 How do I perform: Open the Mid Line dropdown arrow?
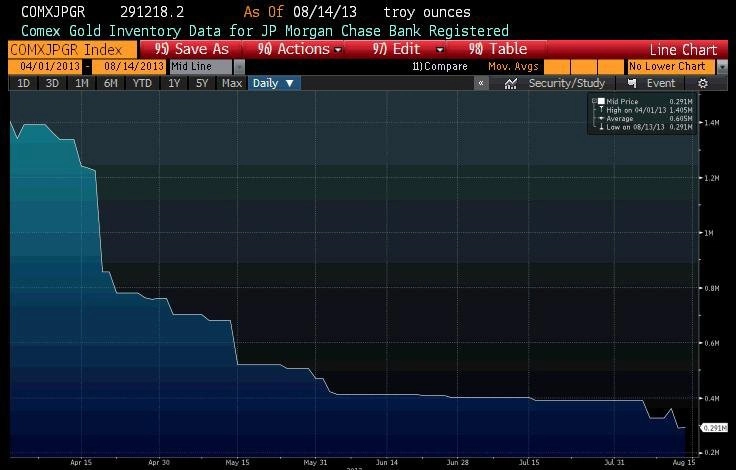pyautogui.click(x=239, y=67)
